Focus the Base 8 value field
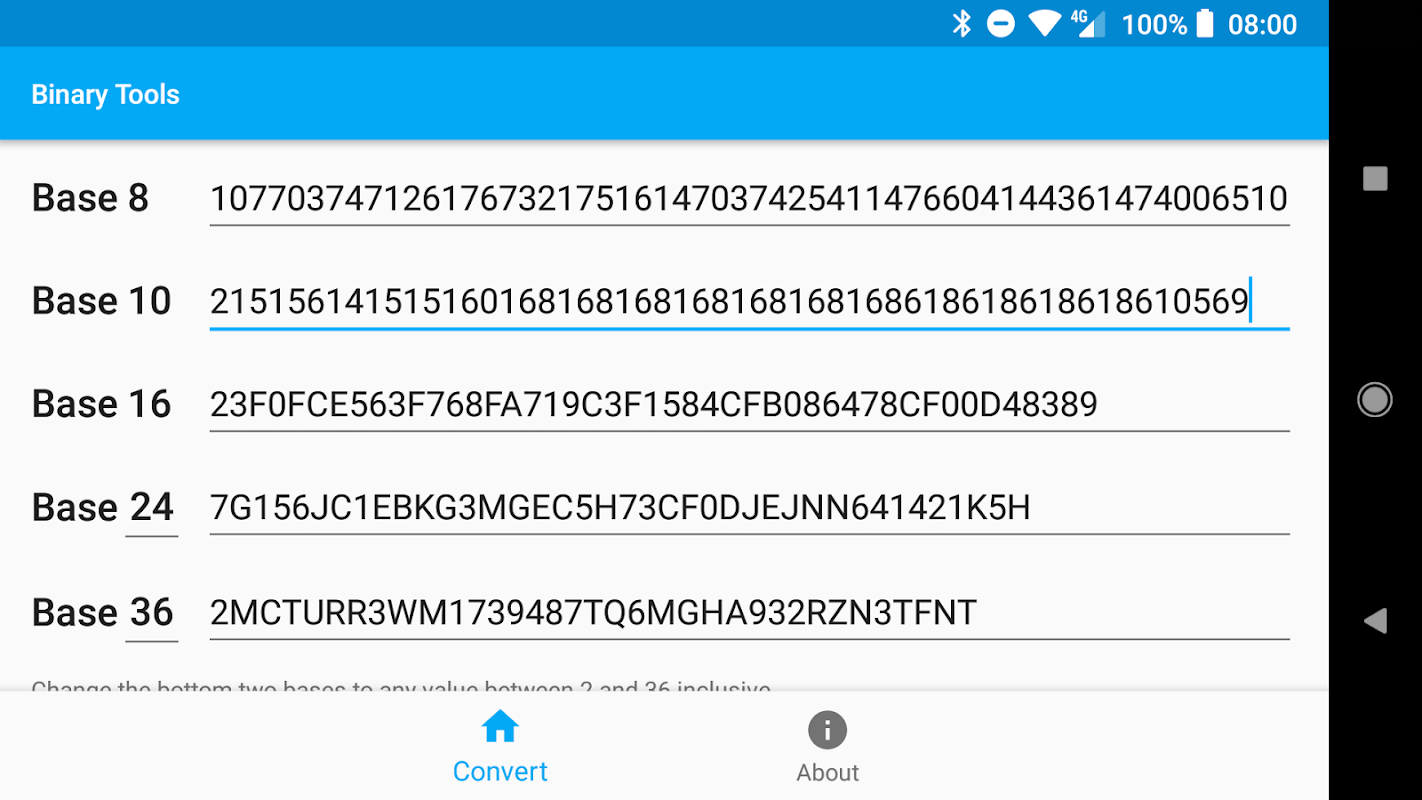This screenshot has height=800, width=1422. 749,199
